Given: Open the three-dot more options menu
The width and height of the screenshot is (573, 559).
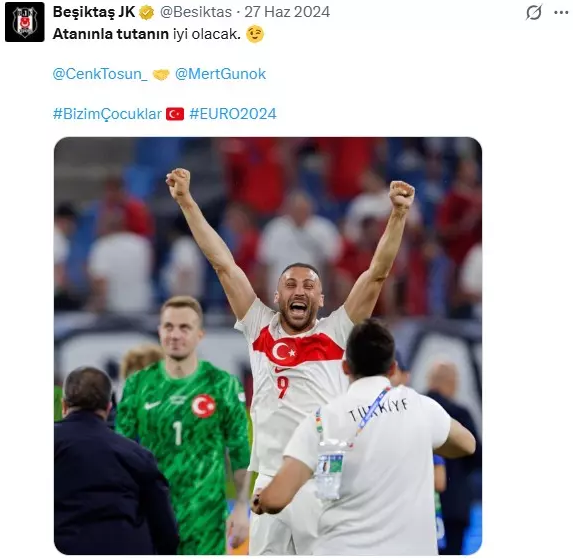Looking at the screenshot, I should [561, 13].
